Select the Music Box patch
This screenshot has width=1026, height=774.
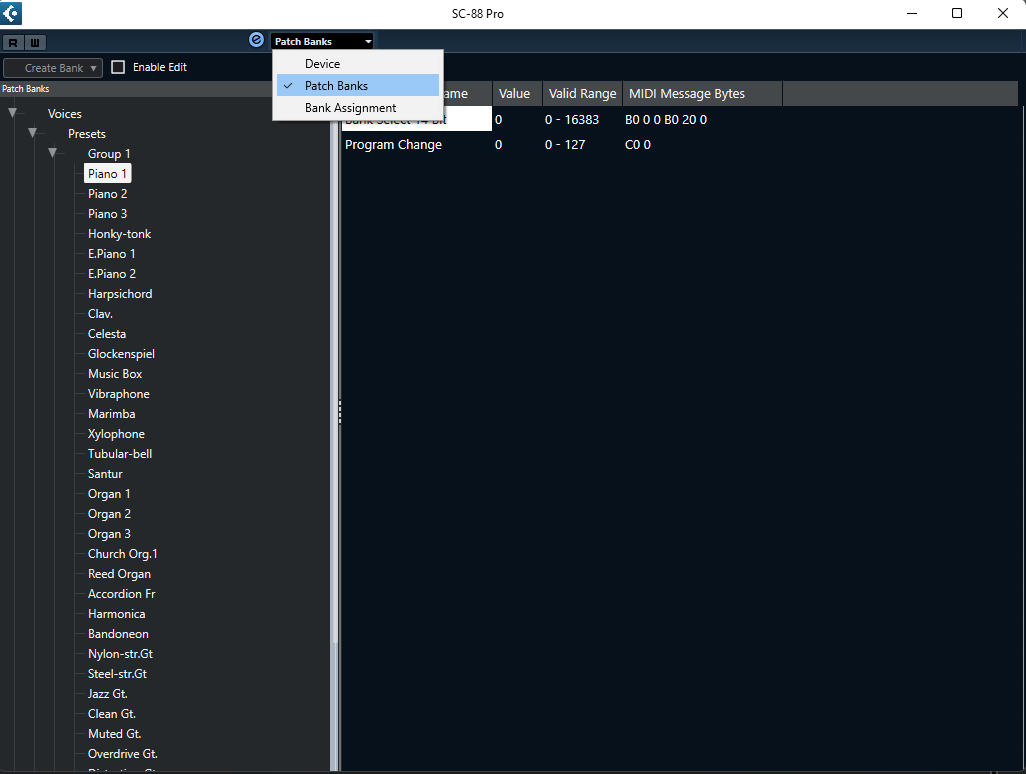[115, 374]
